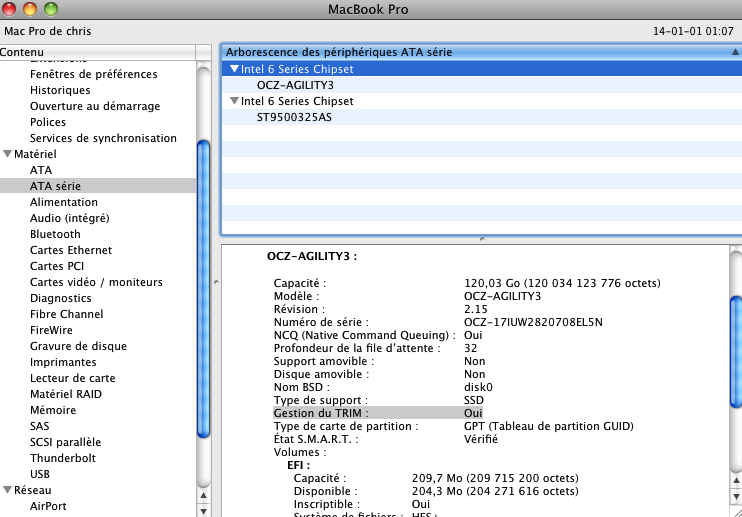Click the window minimize yellow button
Image resolution: width=742 pixels, height=517 pixels.
tap(30, 9)
